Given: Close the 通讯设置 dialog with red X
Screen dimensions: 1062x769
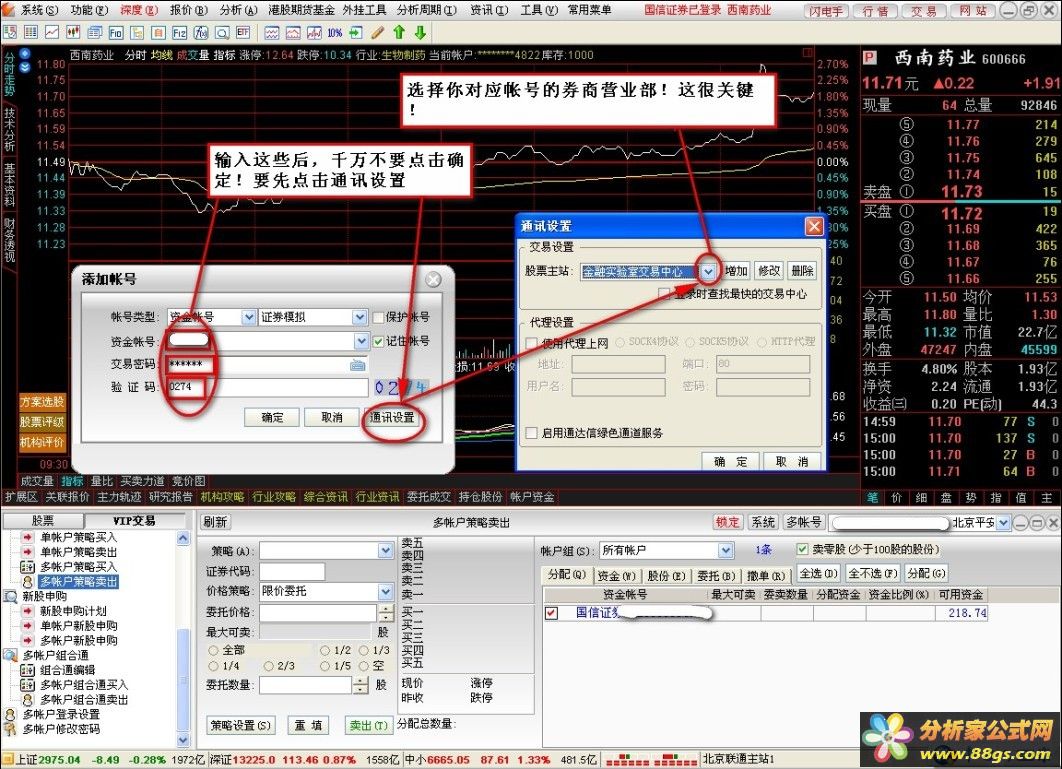Looking at the screenshot, I should point(813,226).
